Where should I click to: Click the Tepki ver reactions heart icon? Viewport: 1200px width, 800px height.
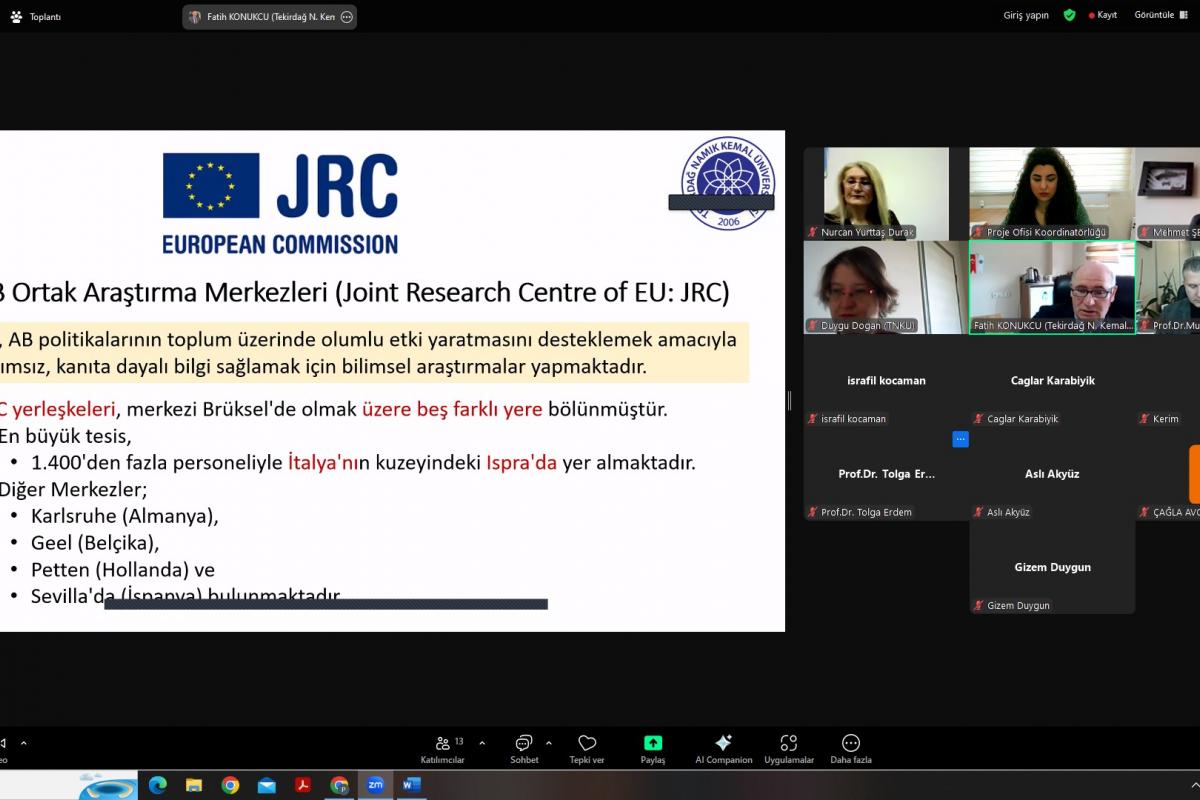point(587,743)
